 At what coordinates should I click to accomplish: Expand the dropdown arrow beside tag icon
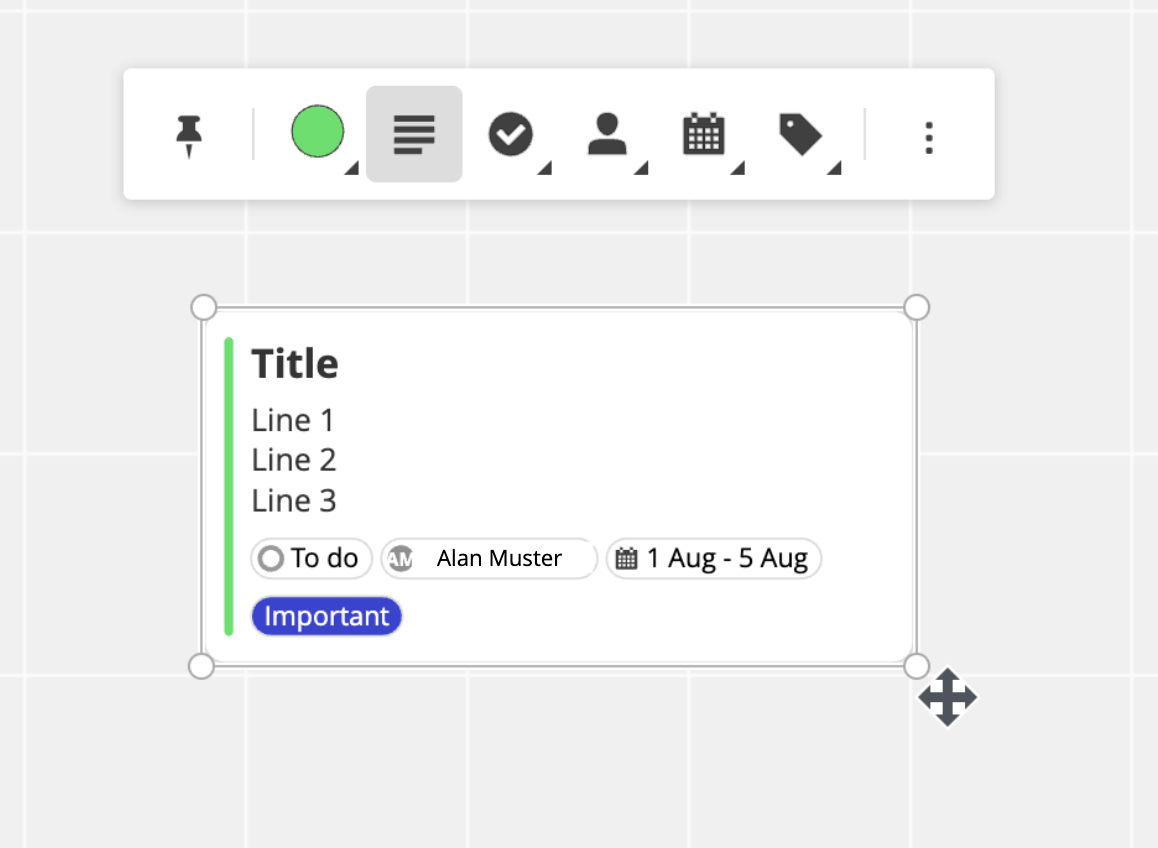pos(833,170)
